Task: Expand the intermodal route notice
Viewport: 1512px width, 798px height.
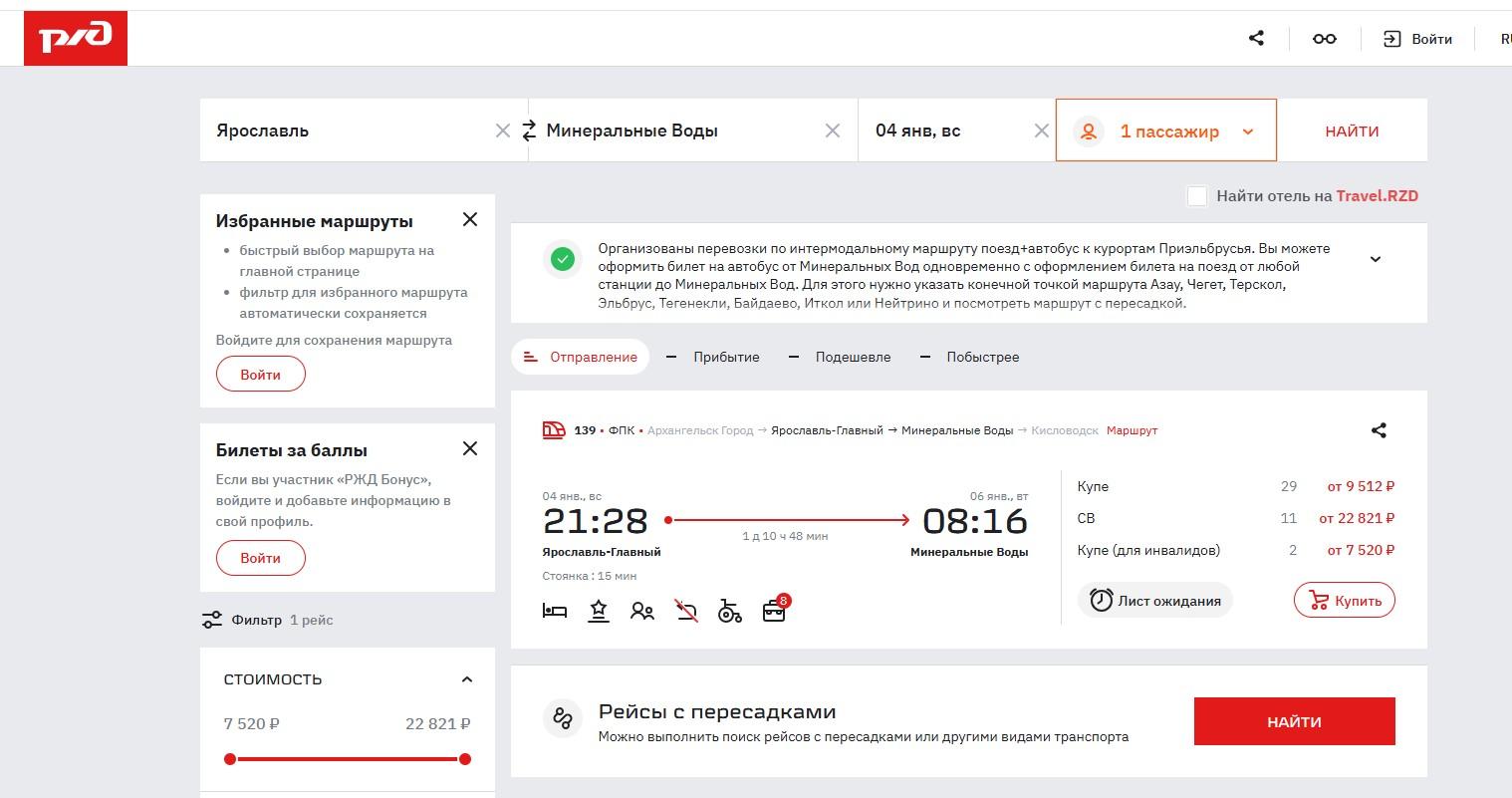Action: click(1376, 259)
